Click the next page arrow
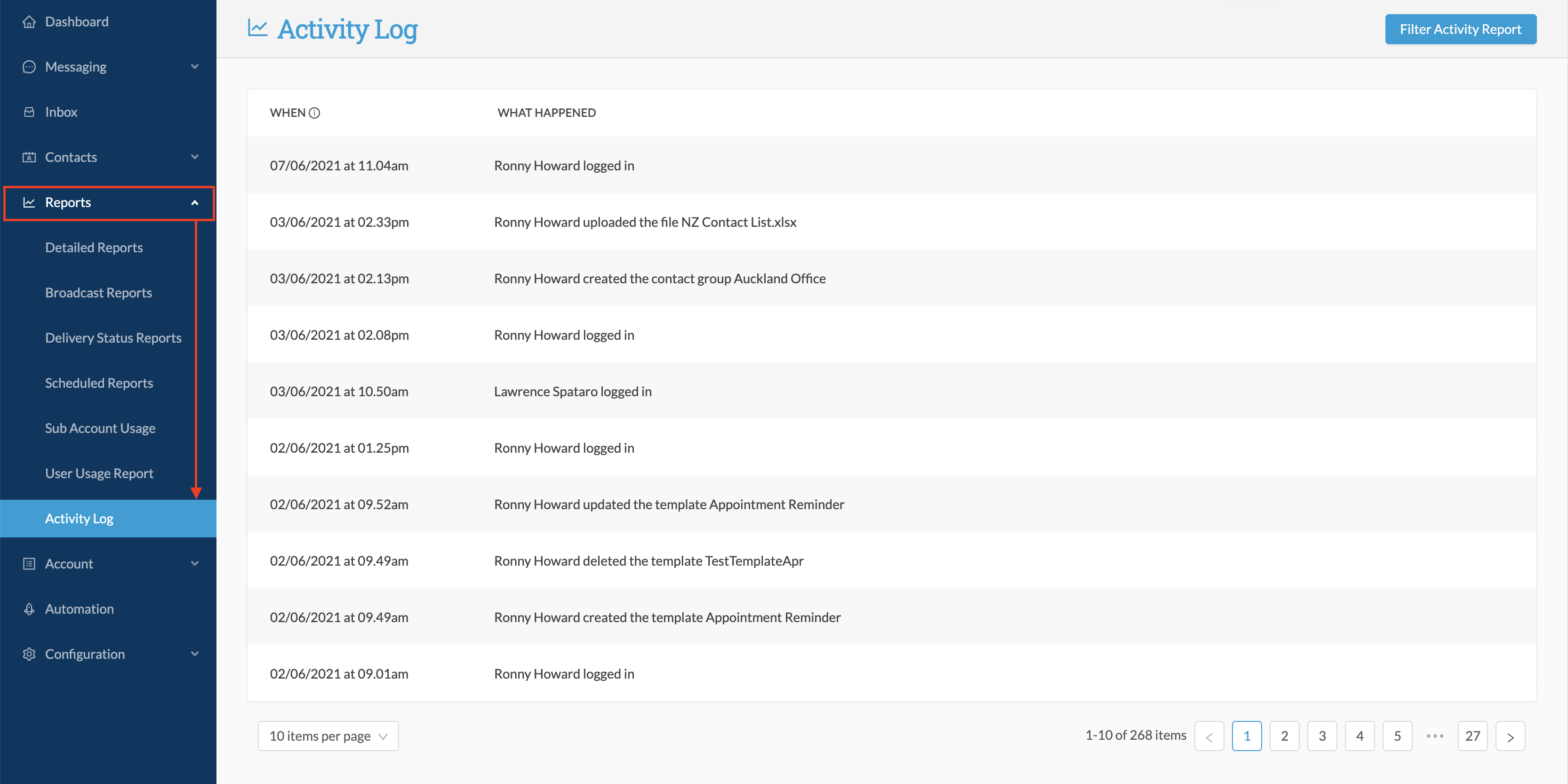Viewport: 1568px width, 784px height. point(1510,736)
